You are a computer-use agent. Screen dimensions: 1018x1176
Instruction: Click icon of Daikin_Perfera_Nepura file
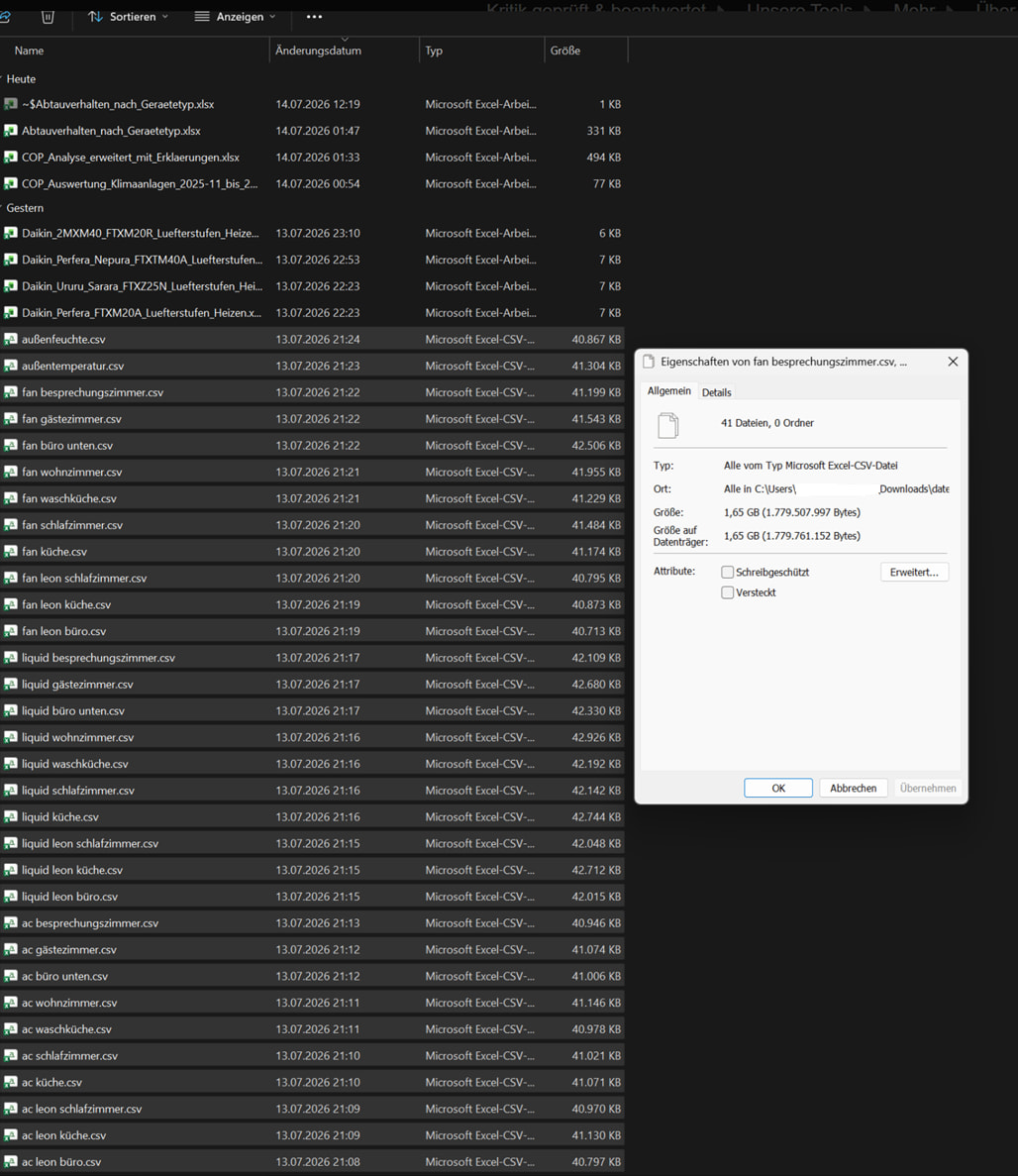pos(11,260)
